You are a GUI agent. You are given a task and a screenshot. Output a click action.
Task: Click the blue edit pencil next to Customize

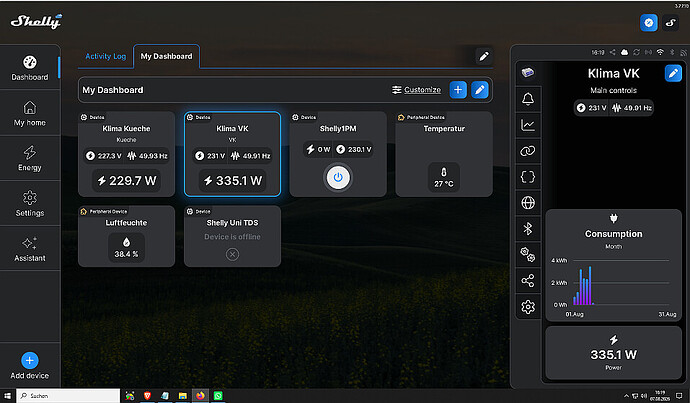(x=480, y=90)
